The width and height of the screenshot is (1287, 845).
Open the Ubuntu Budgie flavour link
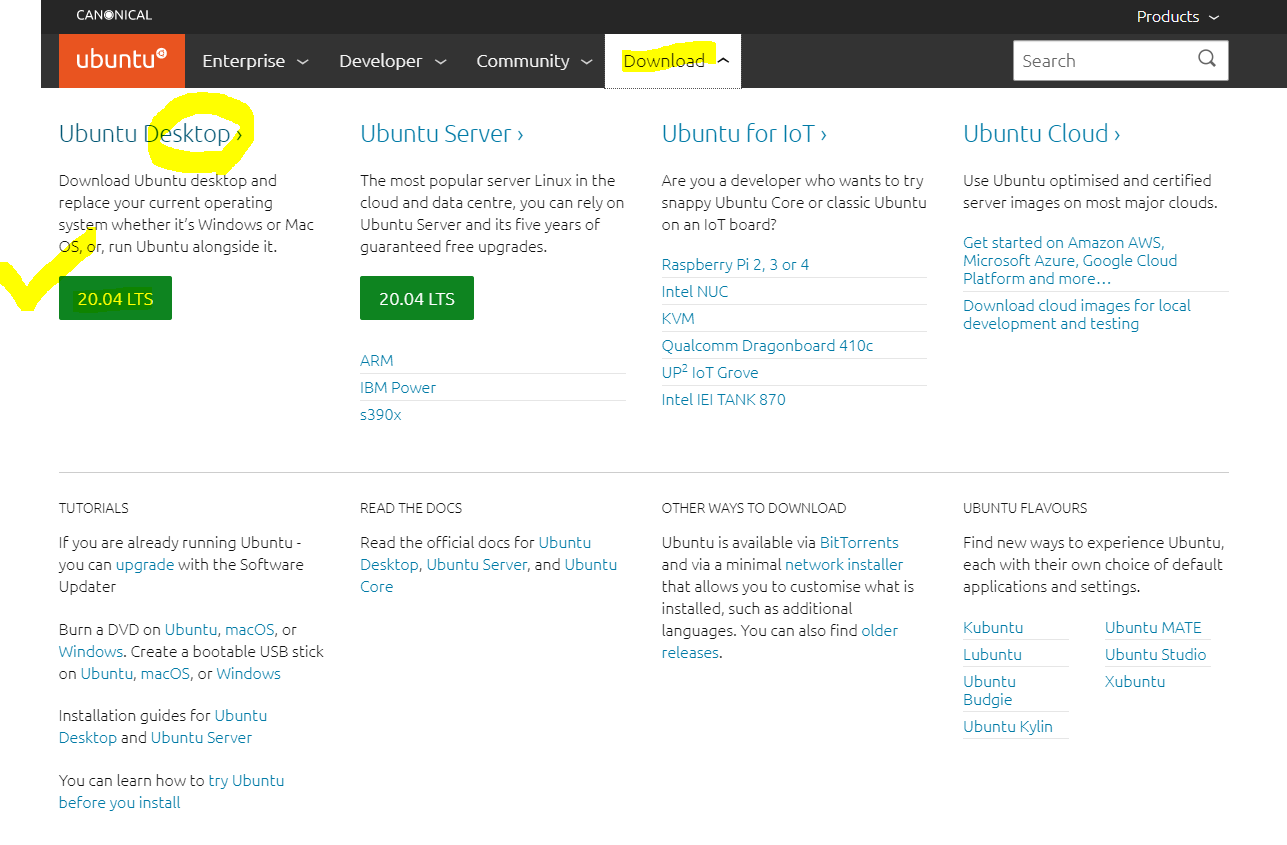[988, 690]
